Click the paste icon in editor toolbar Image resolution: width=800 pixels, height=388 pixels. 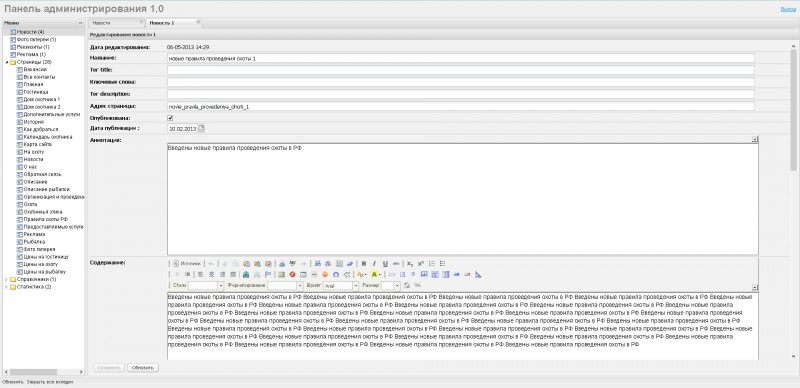point(246,263)
